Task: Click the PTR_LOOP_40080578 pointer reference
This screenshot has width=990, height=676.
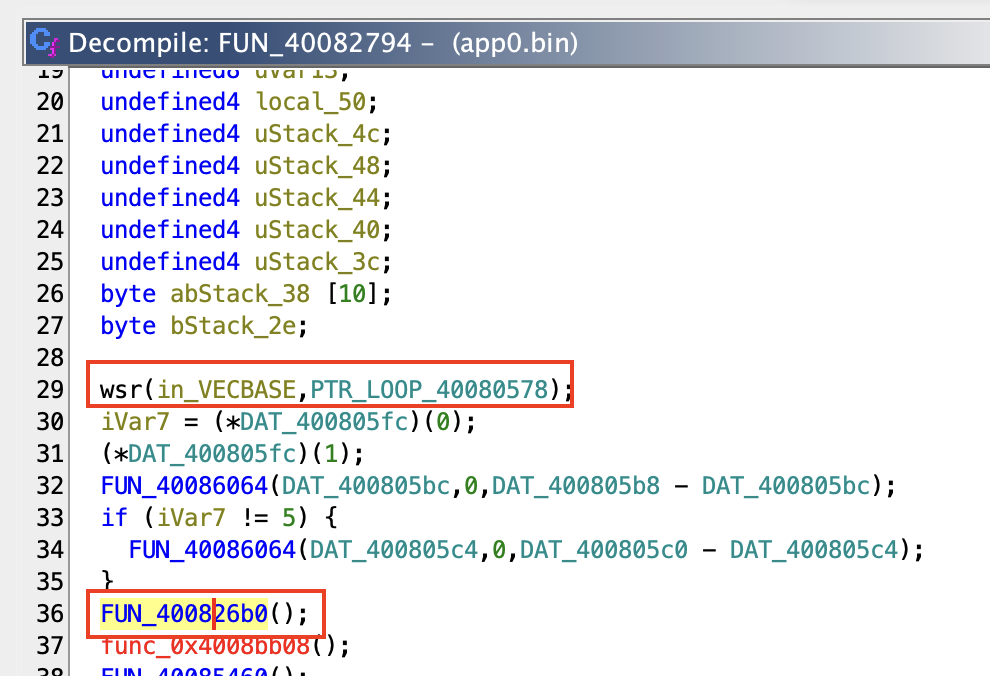Action: 434,390
